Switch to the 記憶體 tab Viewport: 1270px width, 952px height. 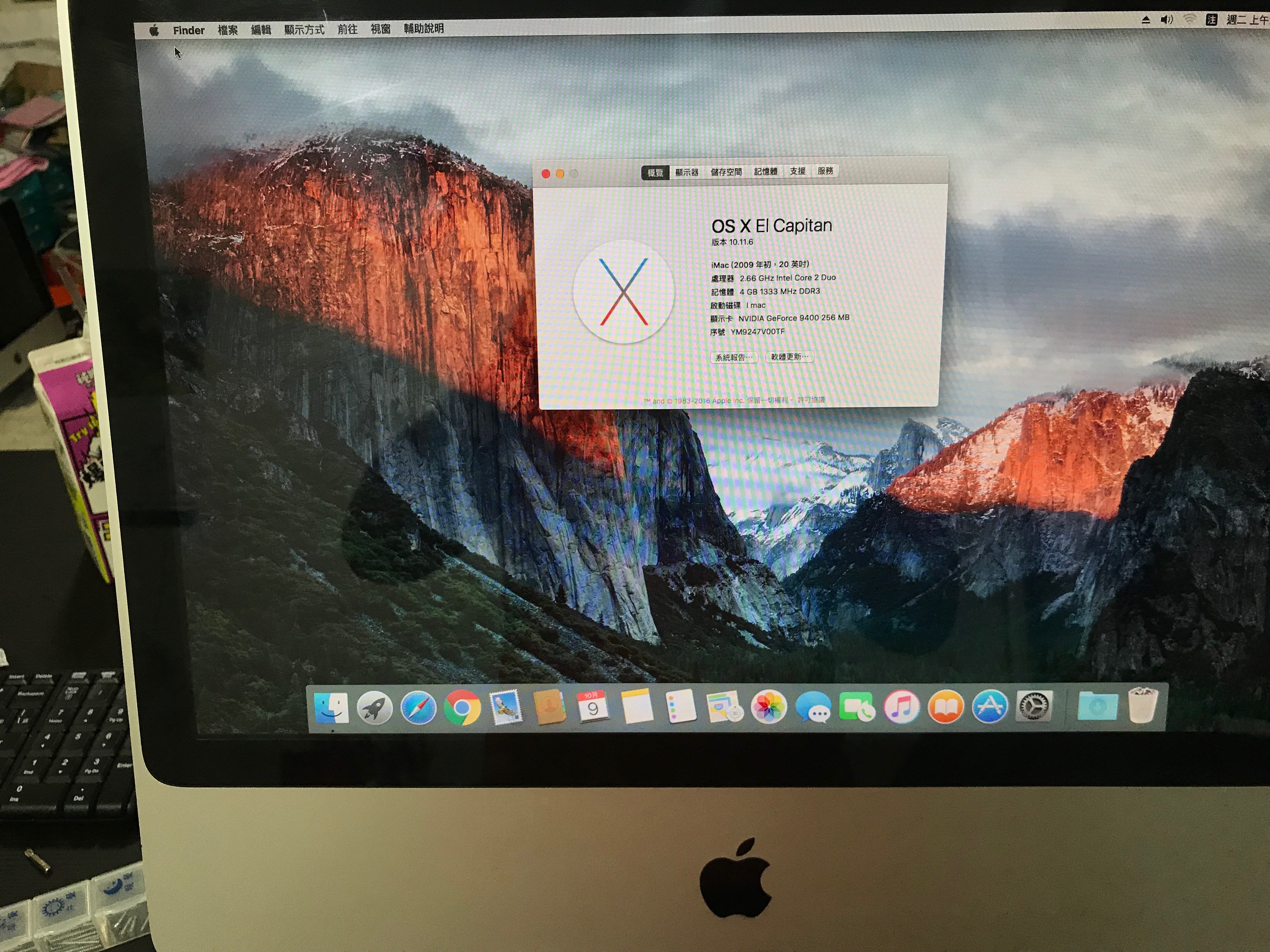tap(765, 172)
